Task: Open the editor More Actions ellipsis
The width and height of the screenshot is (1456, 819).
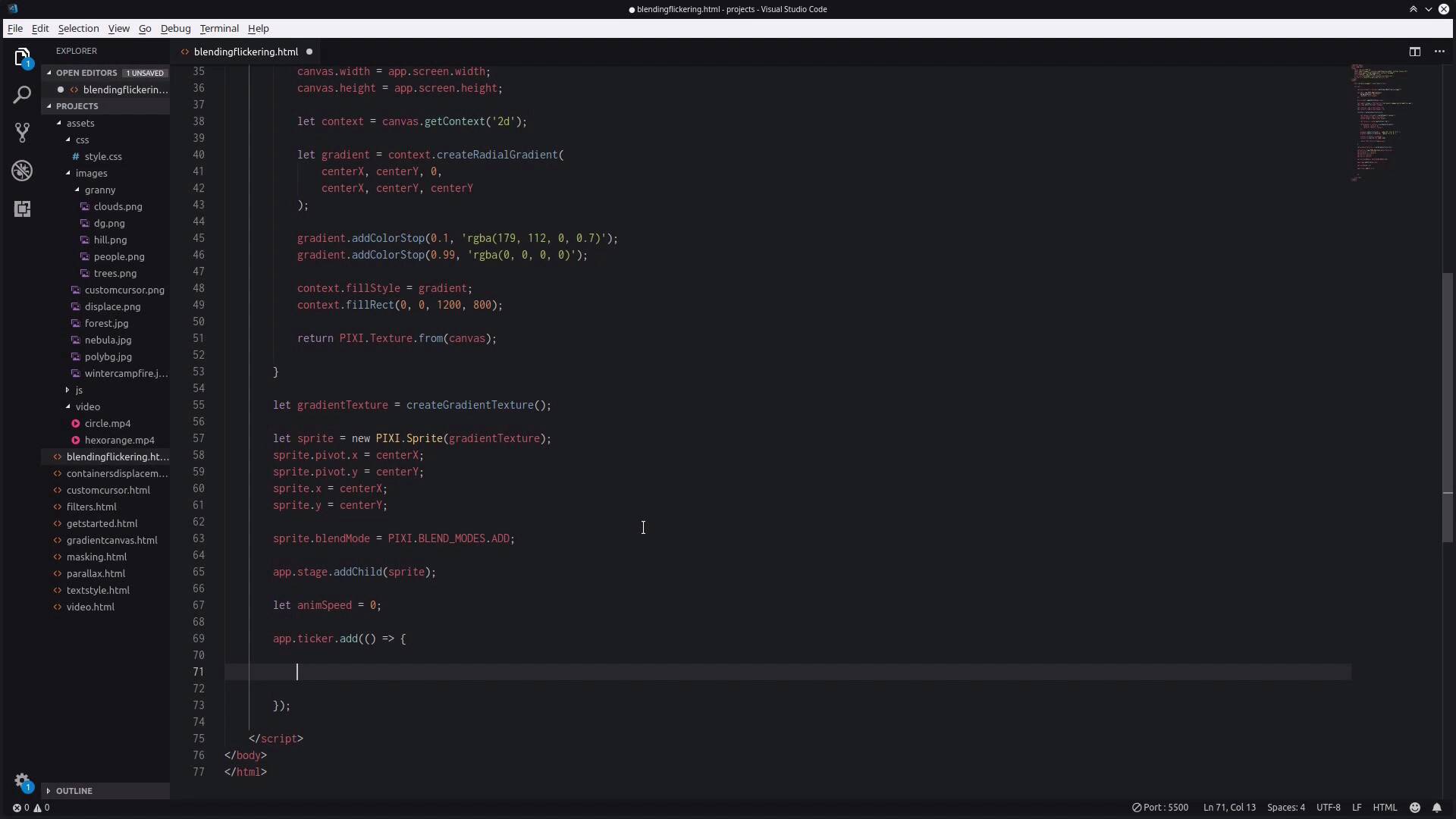Action: [1439, 52]
